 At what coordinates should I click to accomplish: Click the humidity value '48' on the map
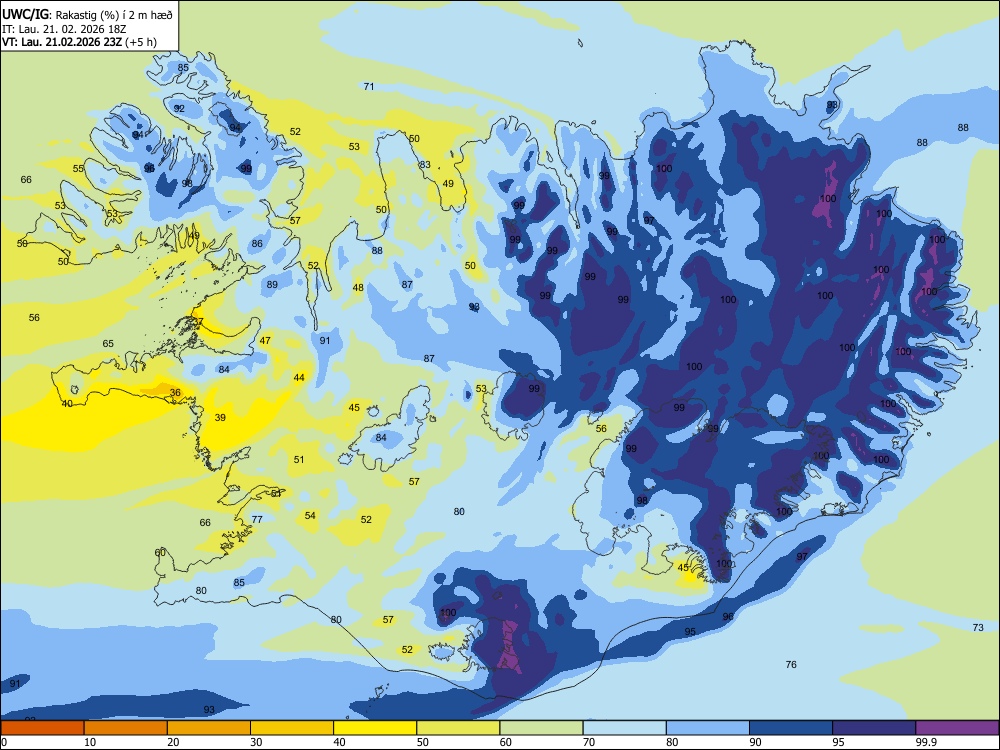click(x=358, y=288)
